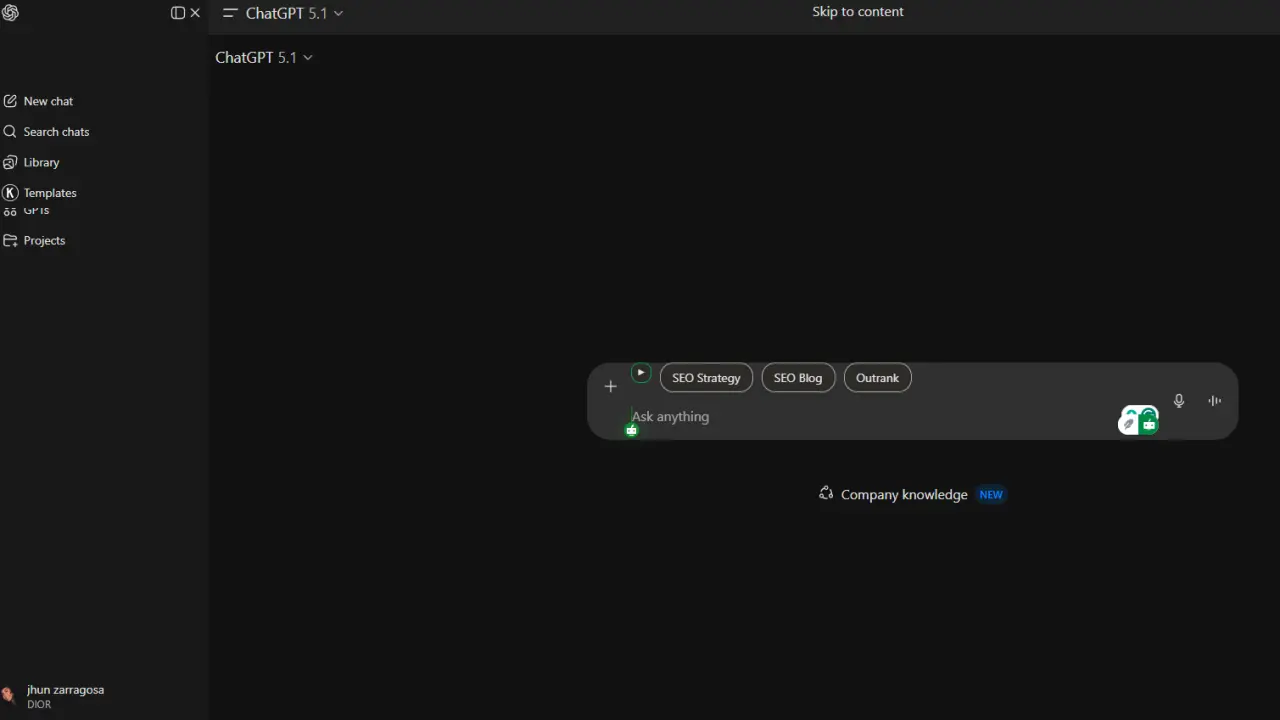
Task: Select the Outrank prompt chip
Action: pyautogui.click(x=877, y=378)
